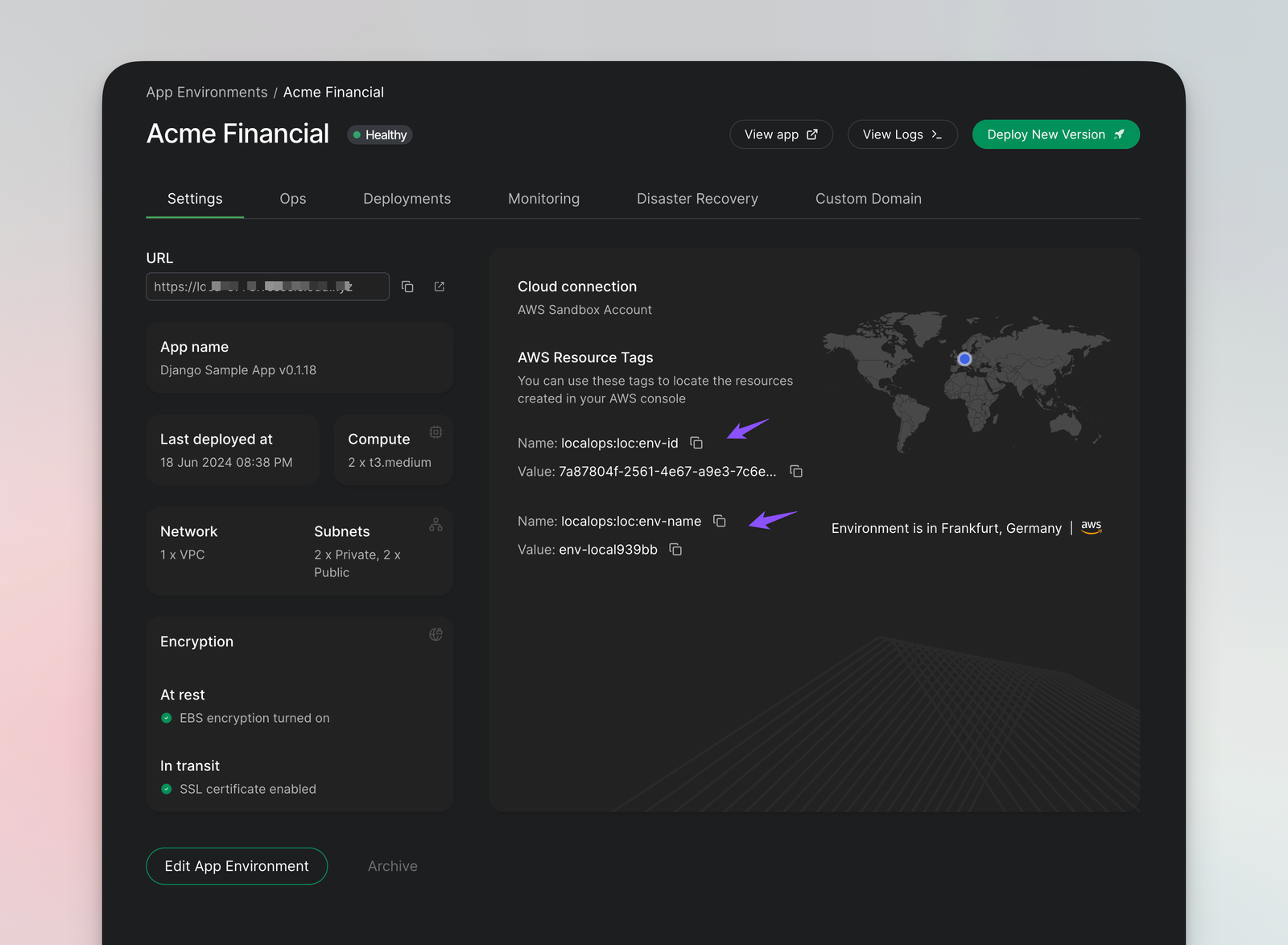Click the Django Sample App v0.1.18 text

tap(238, 370)
